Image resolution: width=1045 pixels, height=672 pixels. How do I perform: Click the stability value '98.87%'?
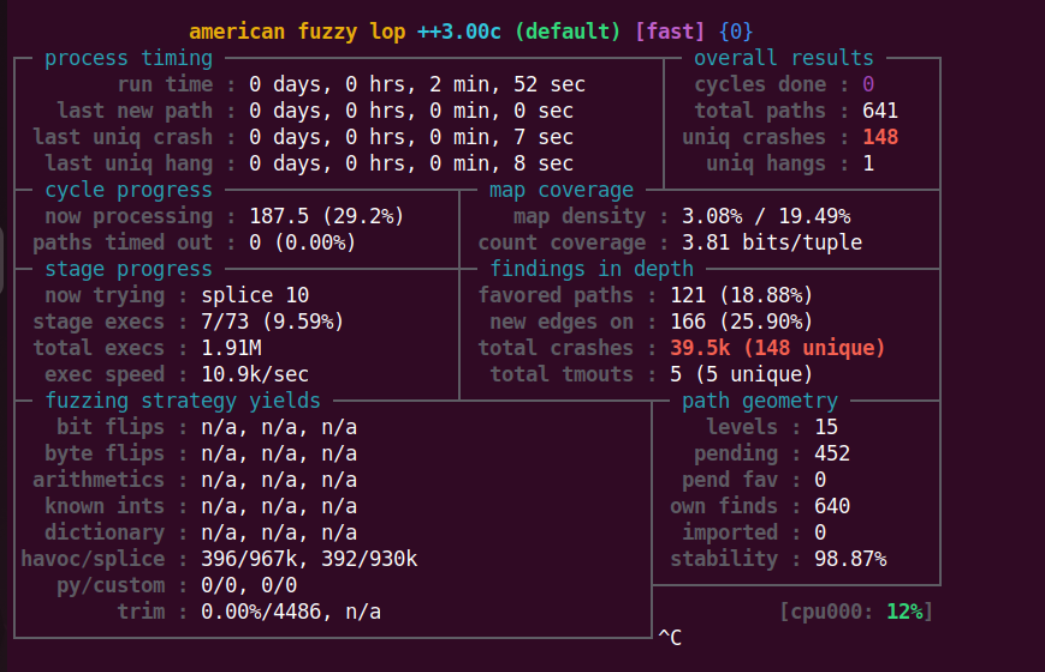point(850,559)
